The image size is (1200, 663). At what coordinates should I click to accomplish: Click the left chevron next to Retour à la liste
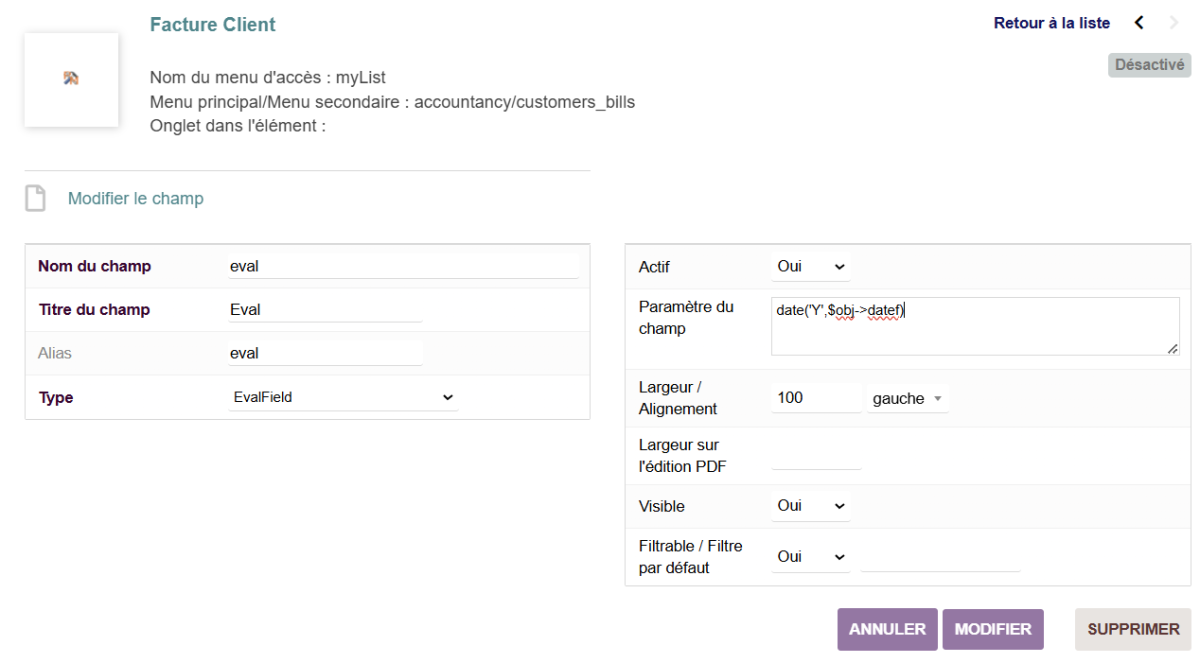tap(1139, 22)
